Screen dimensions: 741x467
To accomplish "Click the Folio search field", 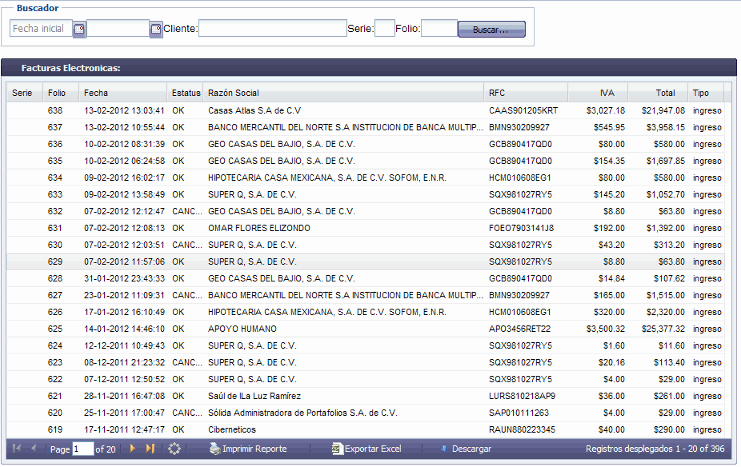I will pyautogui.click(x=439, y=28).
